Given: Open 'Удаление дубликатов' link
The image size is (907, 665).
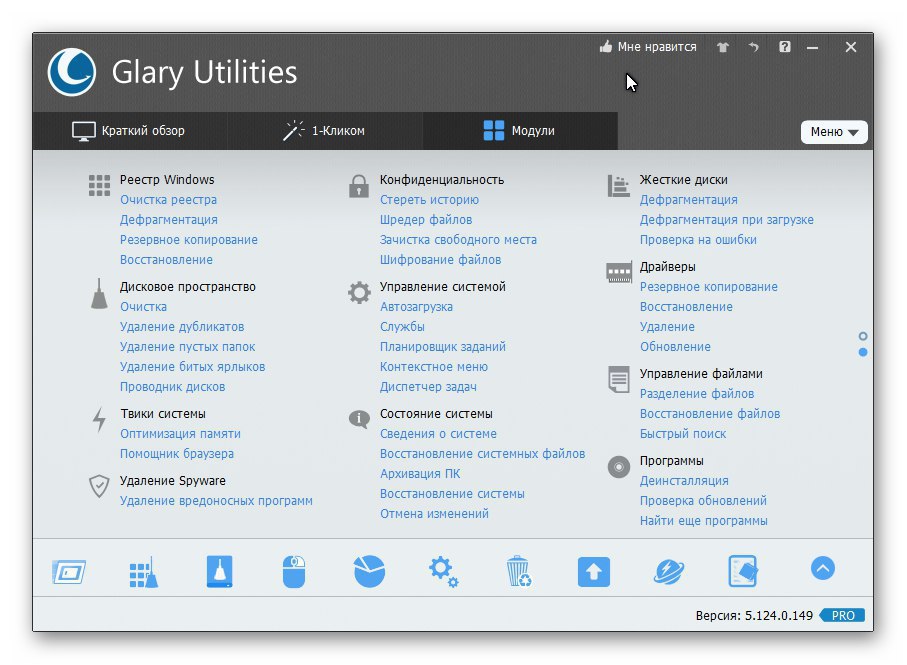Looking at the screenshot, I should [x=182, y=327].
